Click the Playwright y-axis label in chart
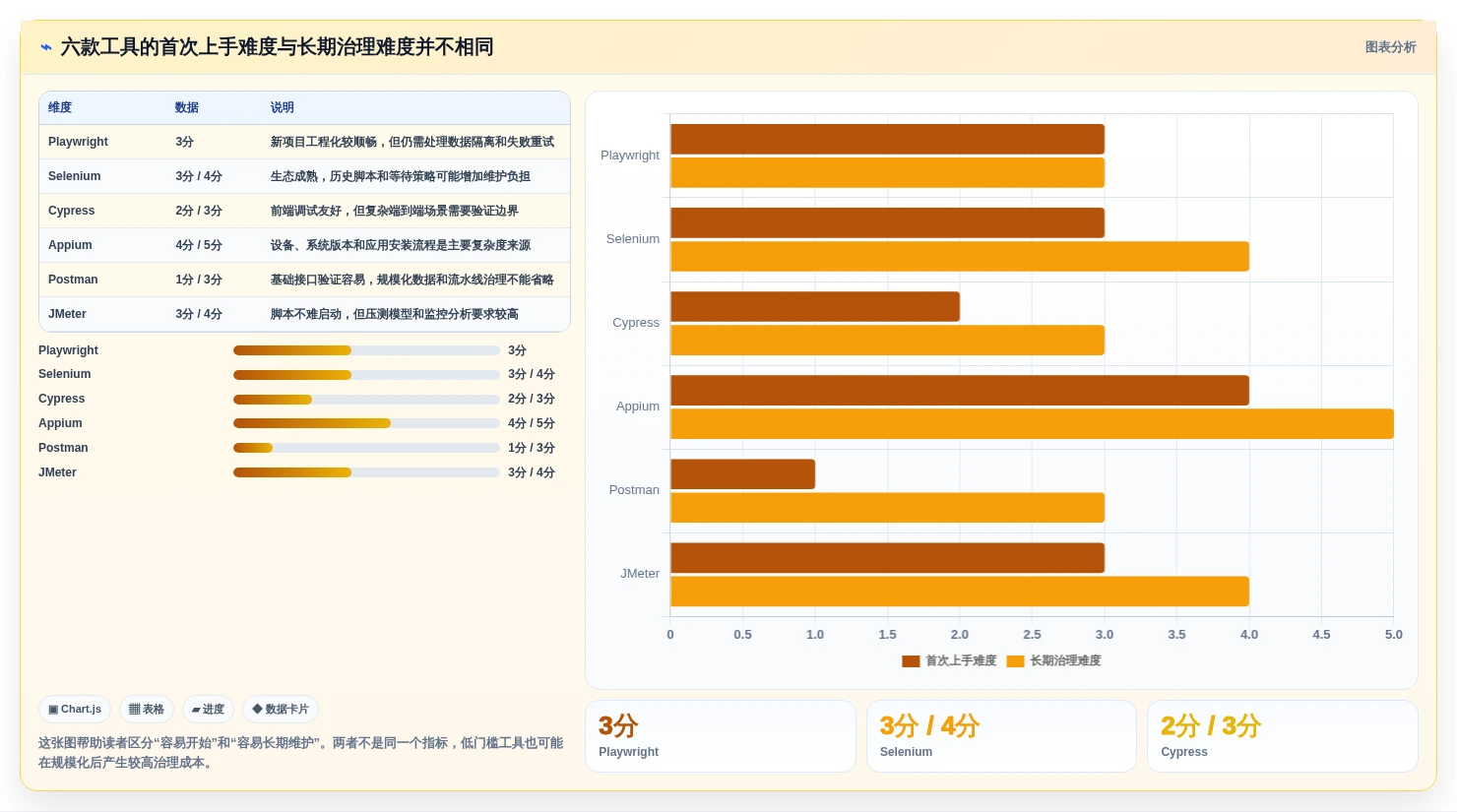Screen dimensions: 1457x812 pyautogui.click(x=630, y=156)
